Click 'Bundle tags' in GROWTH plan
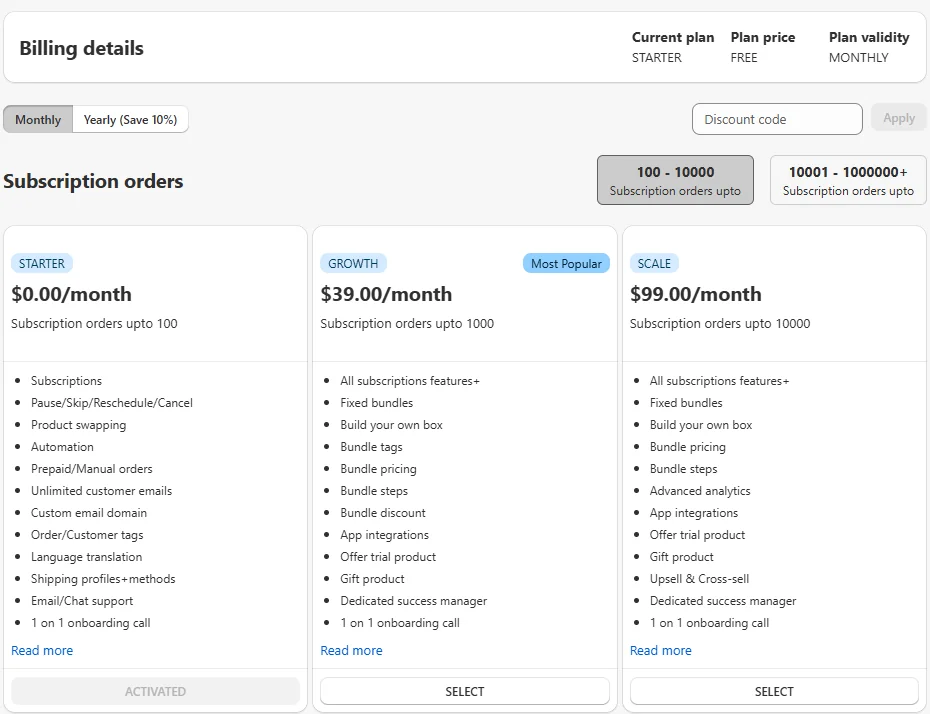Screen dimensions: 930x714 tap(371, 447)
